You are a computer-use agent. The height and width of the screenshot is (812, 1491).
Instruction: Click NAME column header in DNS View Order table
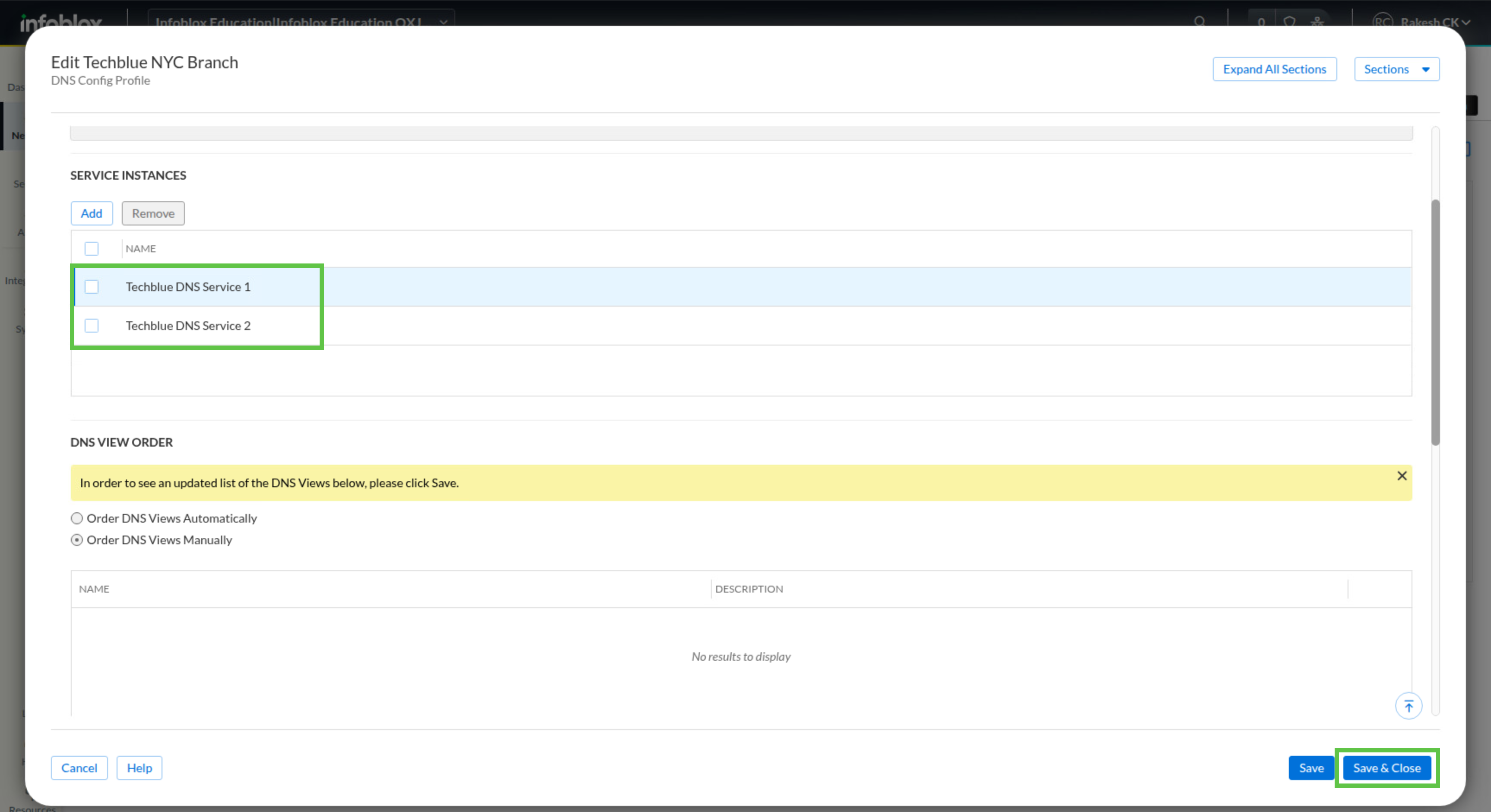[94, 589]
